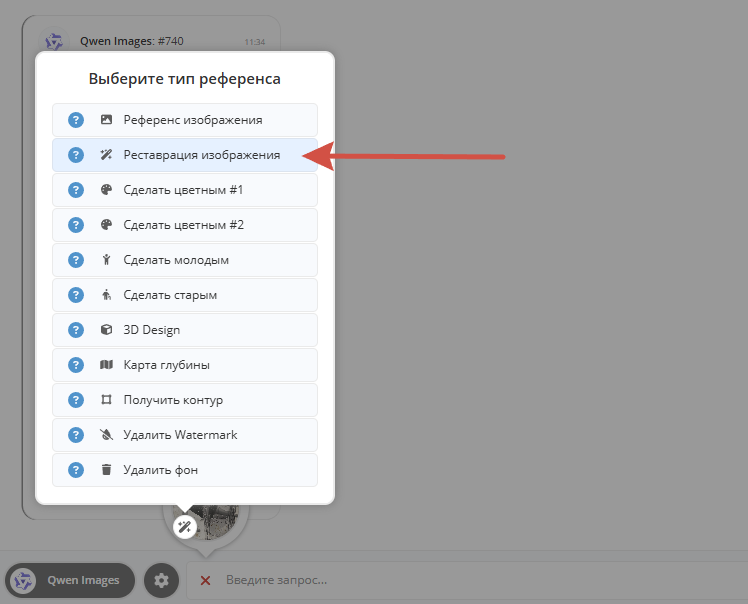
Task: Open the settings gear button
Action: [161, 580]
